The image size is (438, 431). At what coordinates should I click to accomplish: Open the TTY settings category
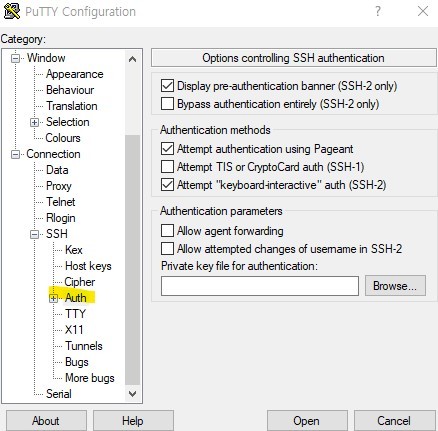(76, 314)
